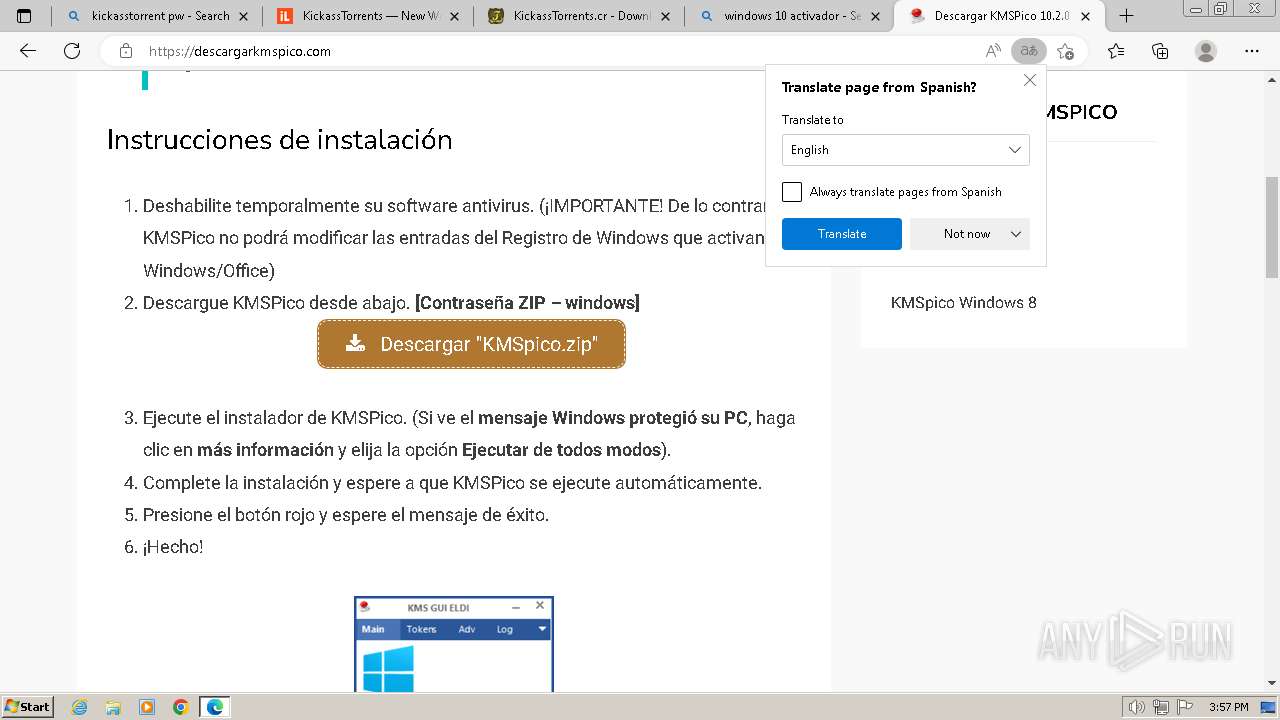The height and width of the screenshot is (720, 1280).
Task: Close the Translate page popup
Action: (1030, 80)
